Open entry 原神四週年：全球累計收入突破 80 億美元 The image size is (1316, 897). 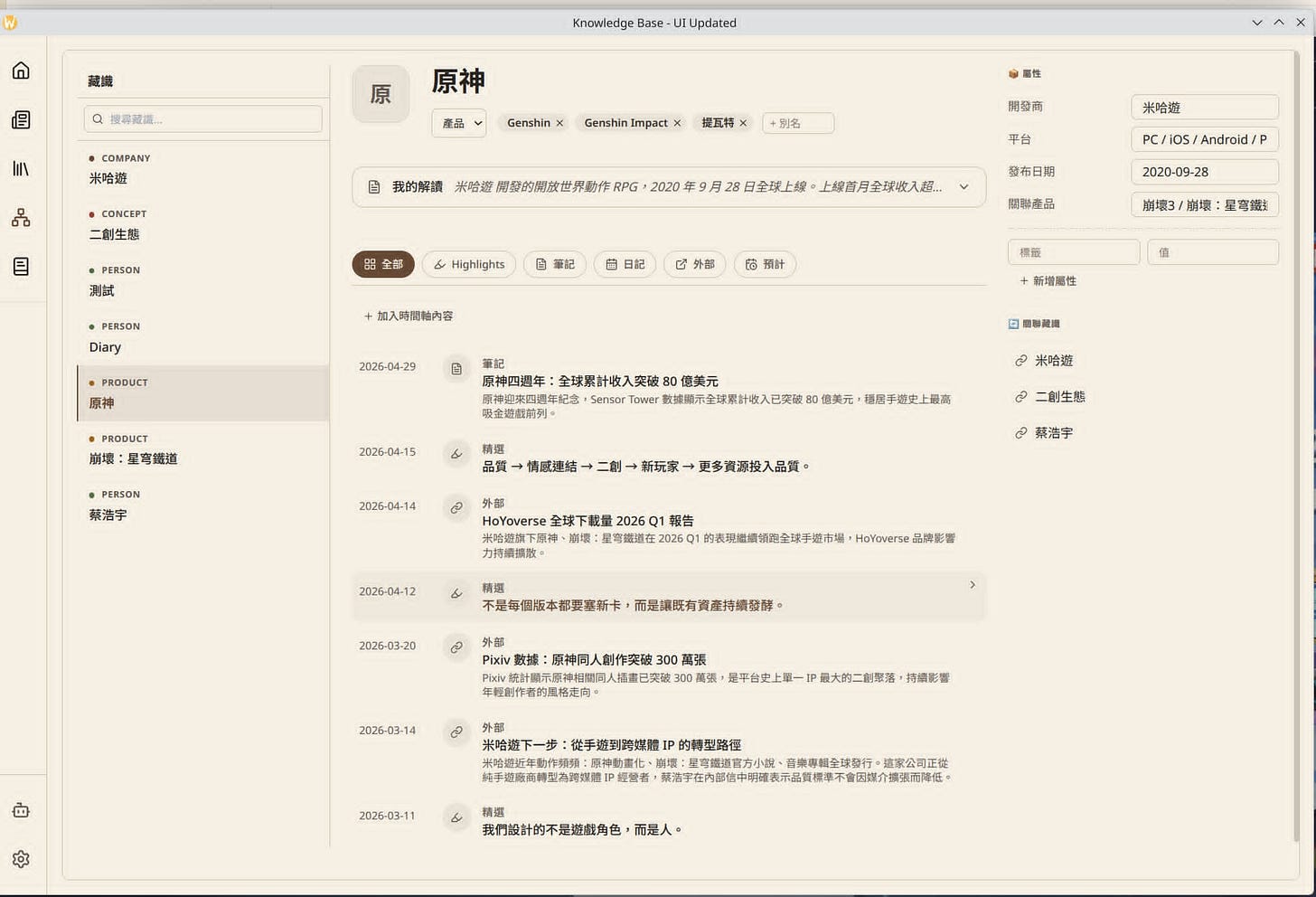click(600, 382)
